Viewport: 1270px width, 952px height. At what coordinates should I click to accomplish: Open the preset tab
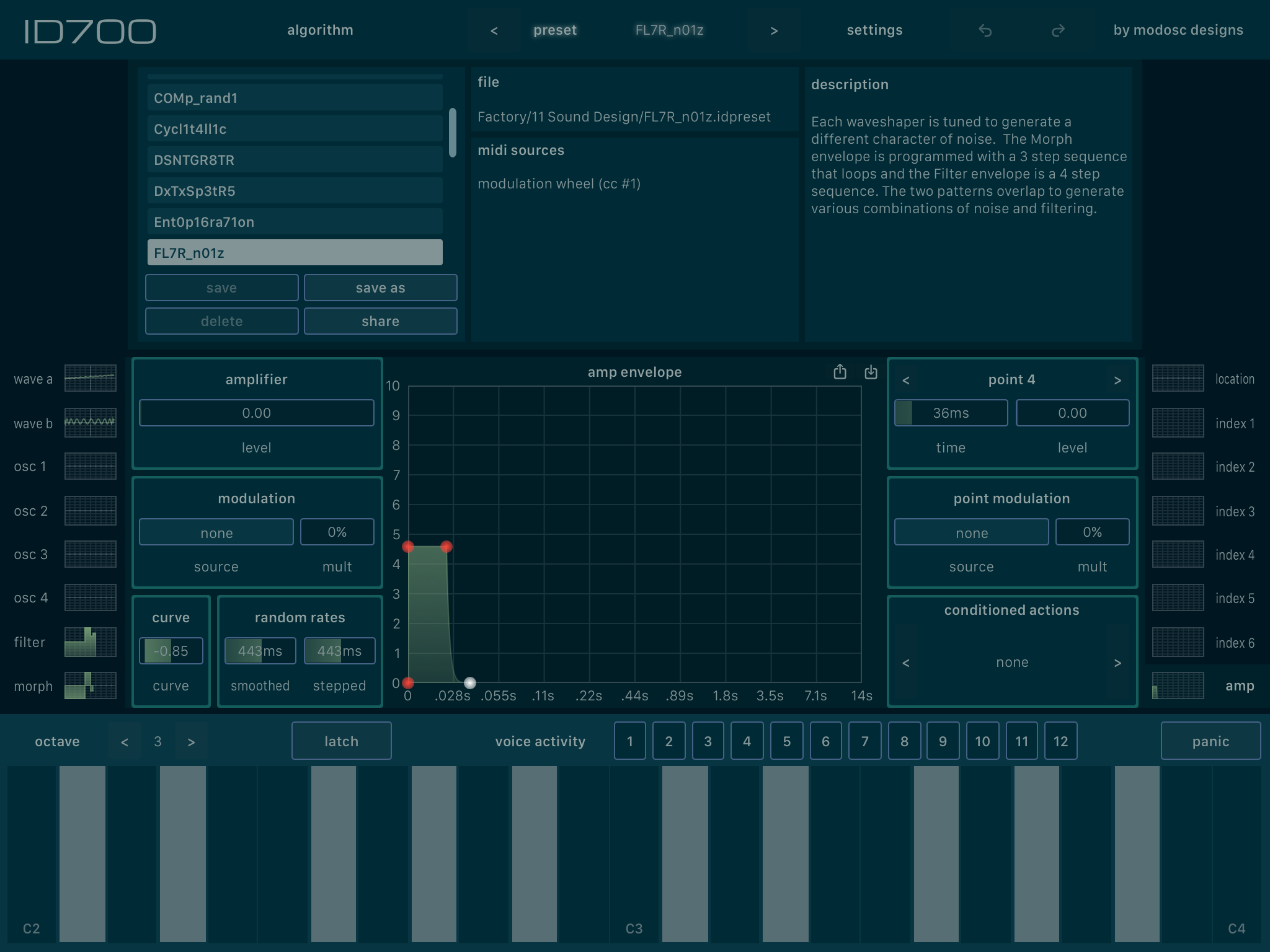(555, 30)
